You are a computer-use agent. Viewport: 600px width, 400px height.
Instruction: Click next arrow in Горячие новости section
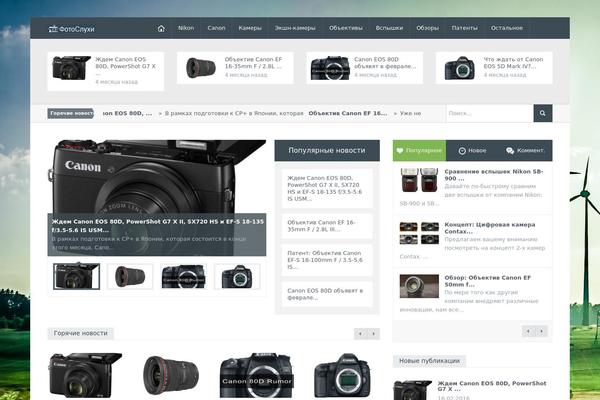tap(373, 333)
